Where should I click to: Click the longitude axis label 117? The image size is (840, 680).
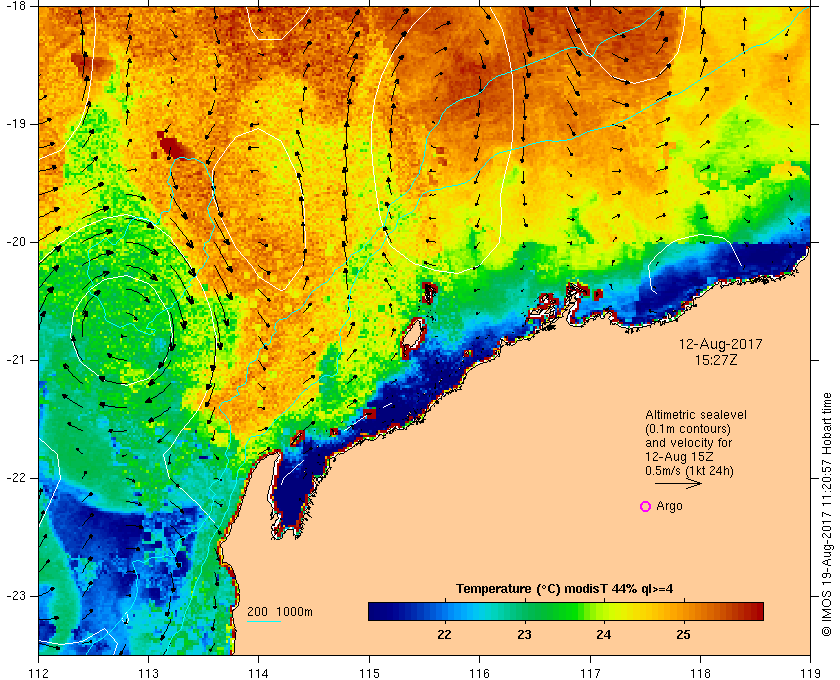590,673
